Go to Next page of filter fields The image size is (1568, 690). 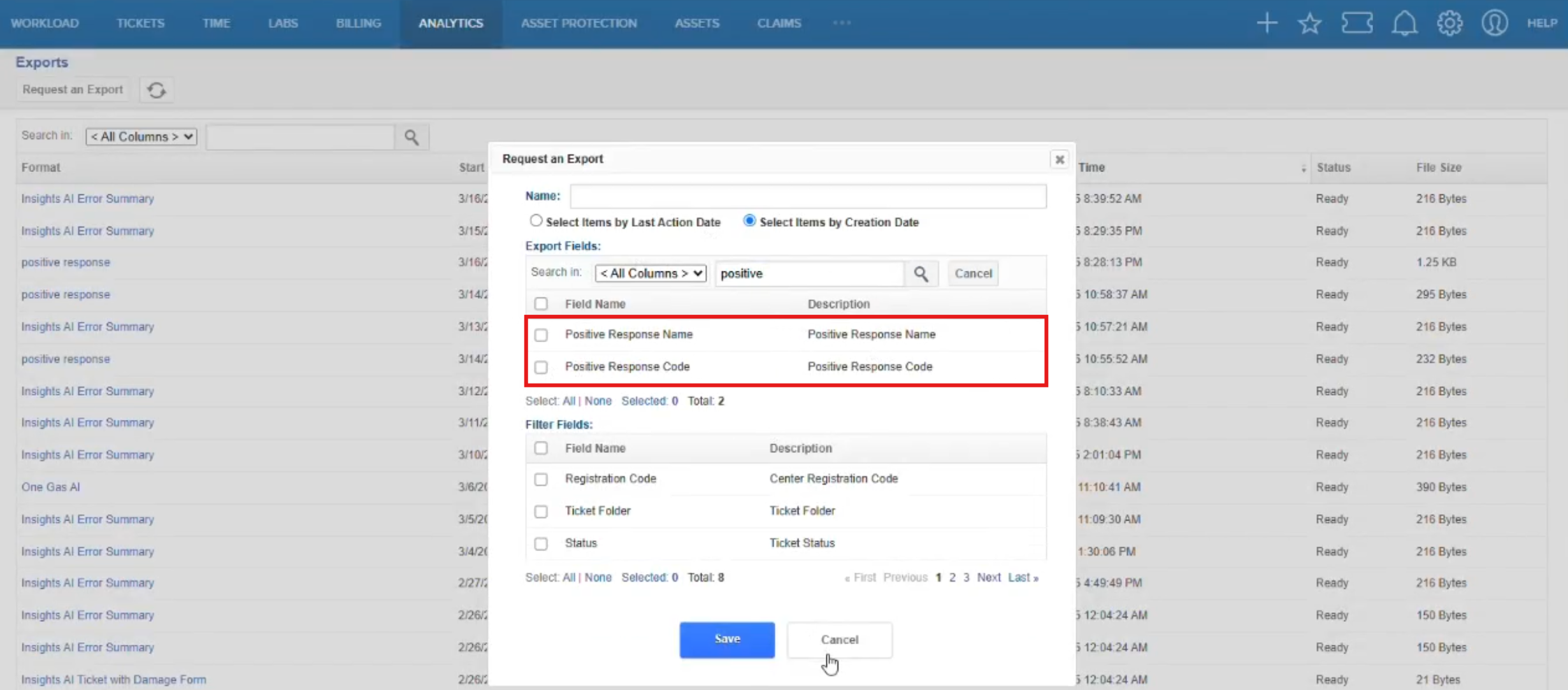[988, 577]
